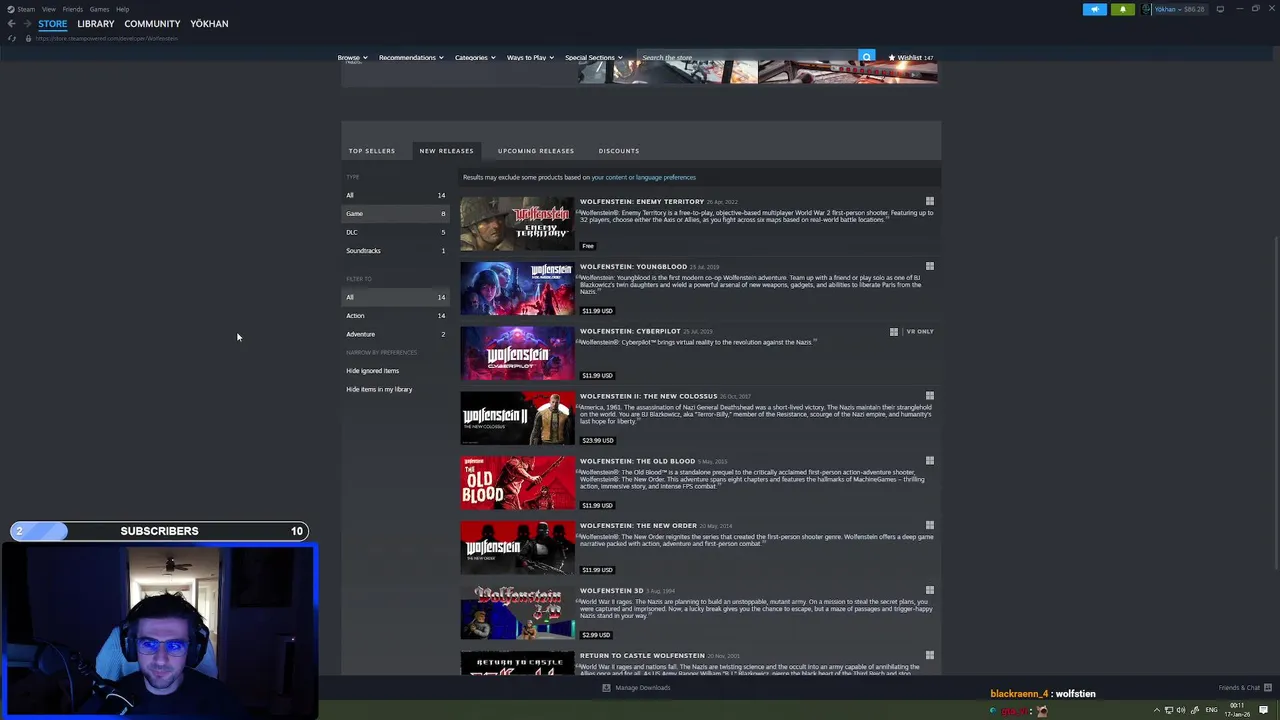1280x720 pixels.
Task: Open Friends & Chat icon
Action: 1266,688
